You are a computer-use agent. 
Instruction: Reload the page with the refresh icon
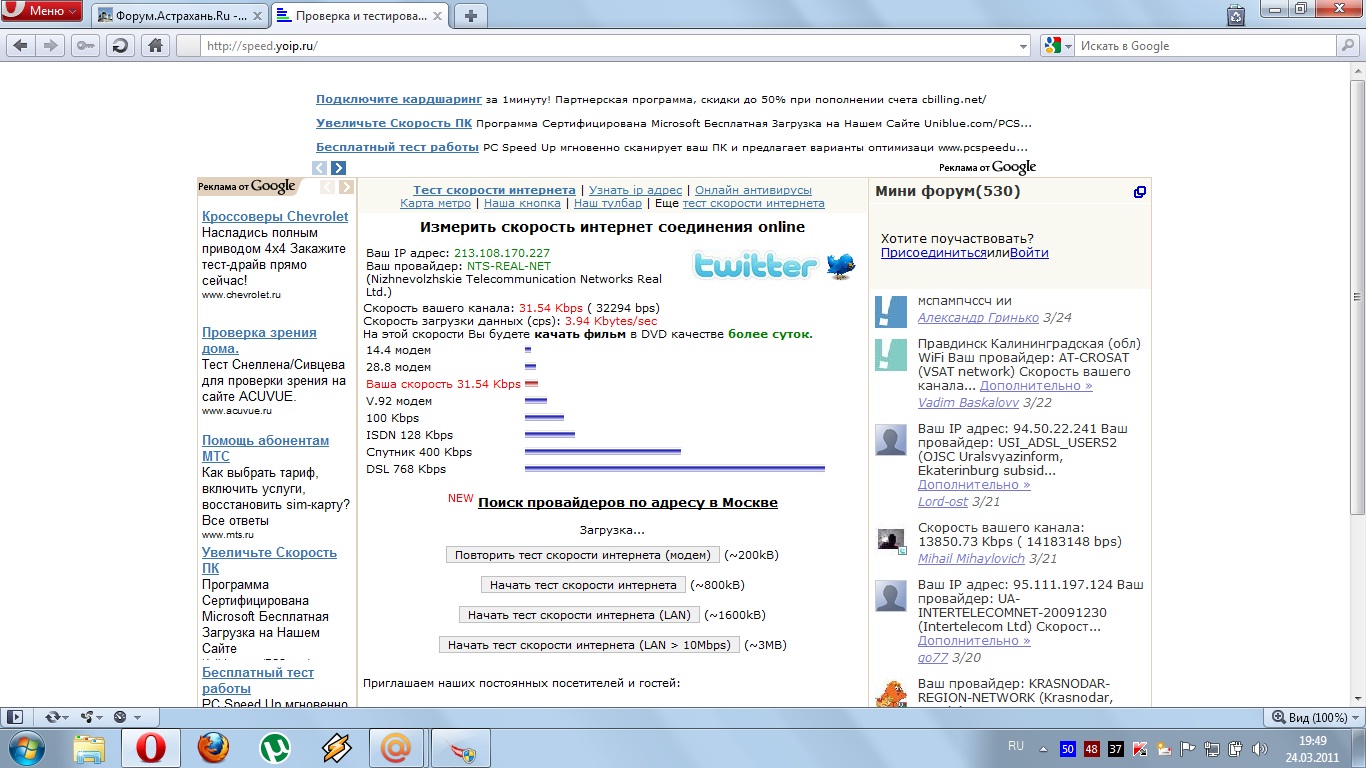[x=120, y=45]
